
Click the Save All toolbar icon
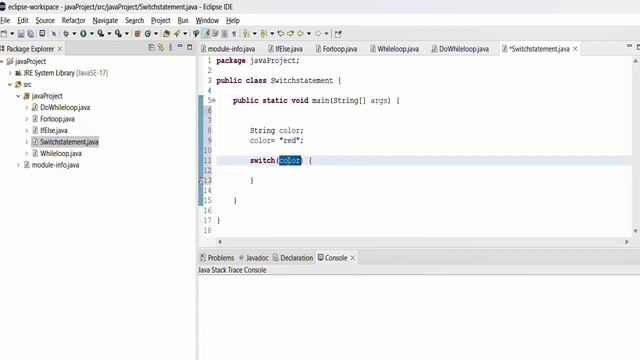pyautogui.click(x=31, y=34)
